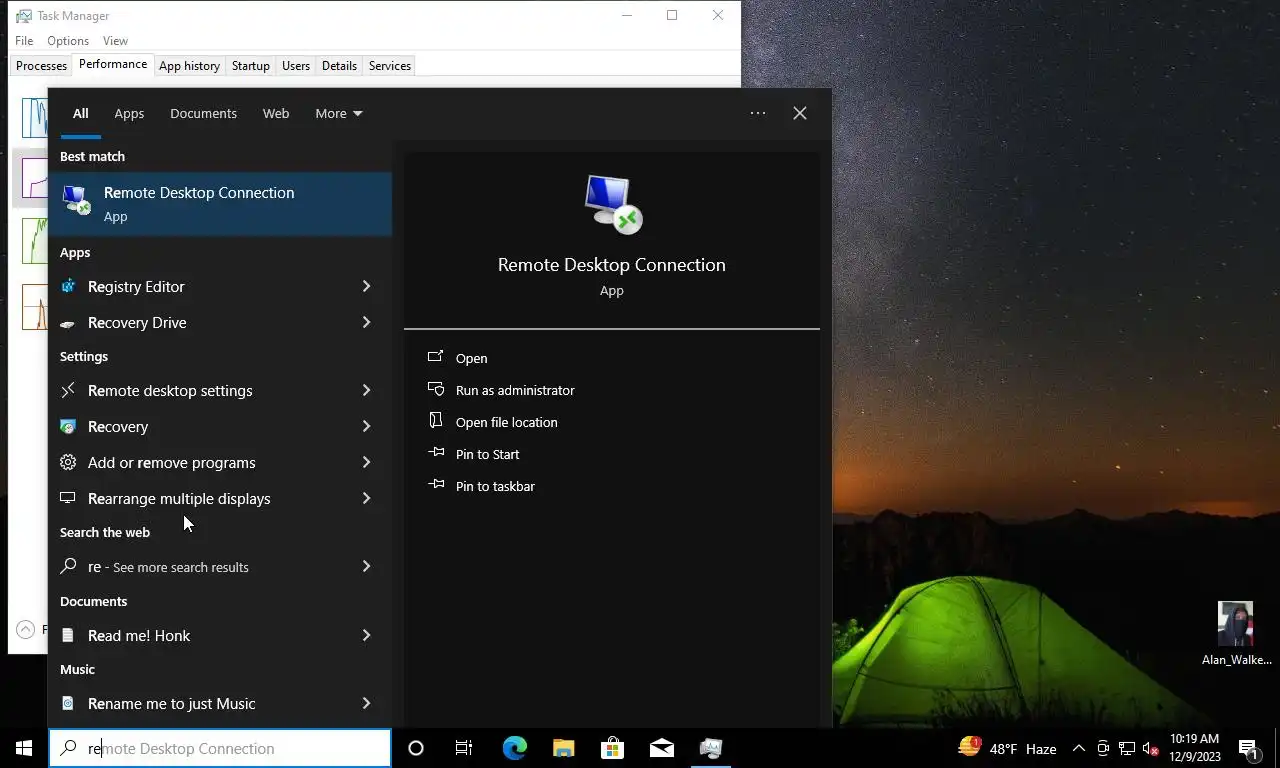This screenshot has height=768, width=1280.
Task: Open the notification center icon
Action: point(1248,748)
